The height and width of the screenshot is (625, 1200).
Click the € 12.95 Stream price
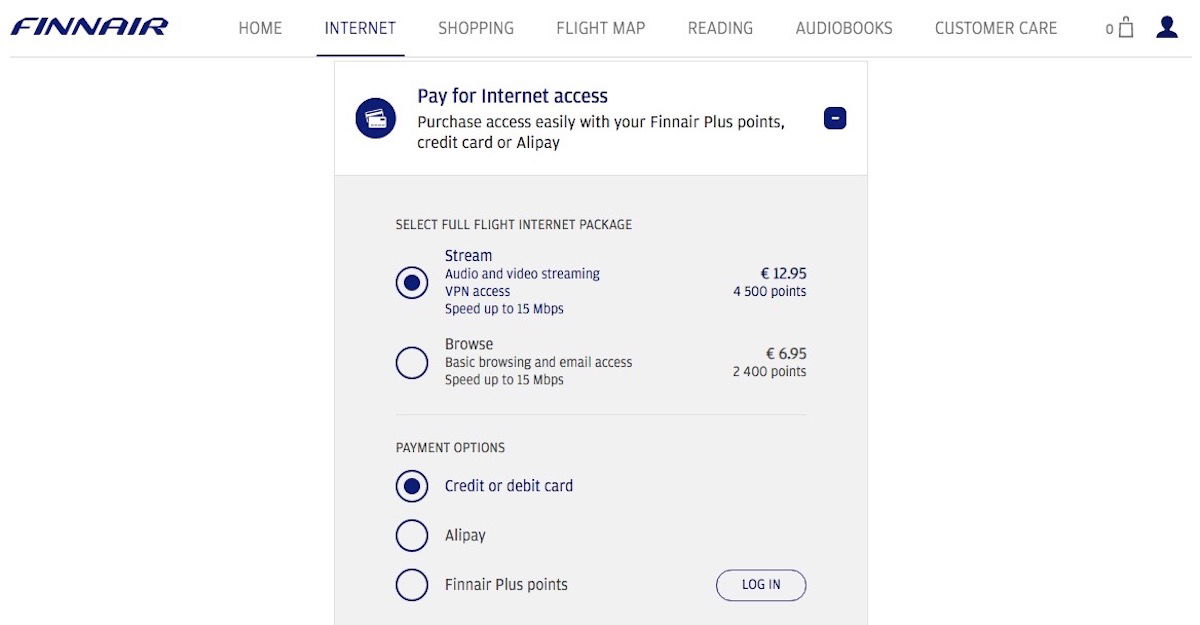coord(783,273)
